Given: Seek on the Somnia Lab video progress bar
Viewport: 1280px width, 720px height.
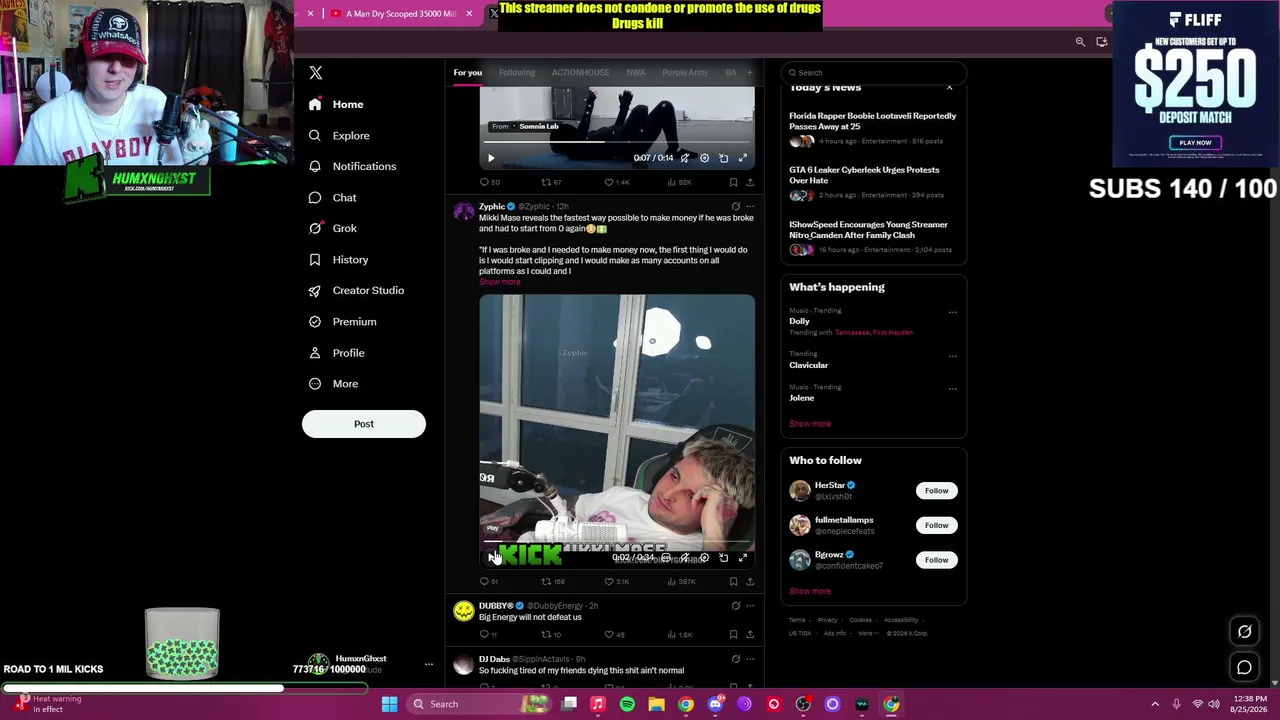Looking at the screenshot, I should click(617, 143).
